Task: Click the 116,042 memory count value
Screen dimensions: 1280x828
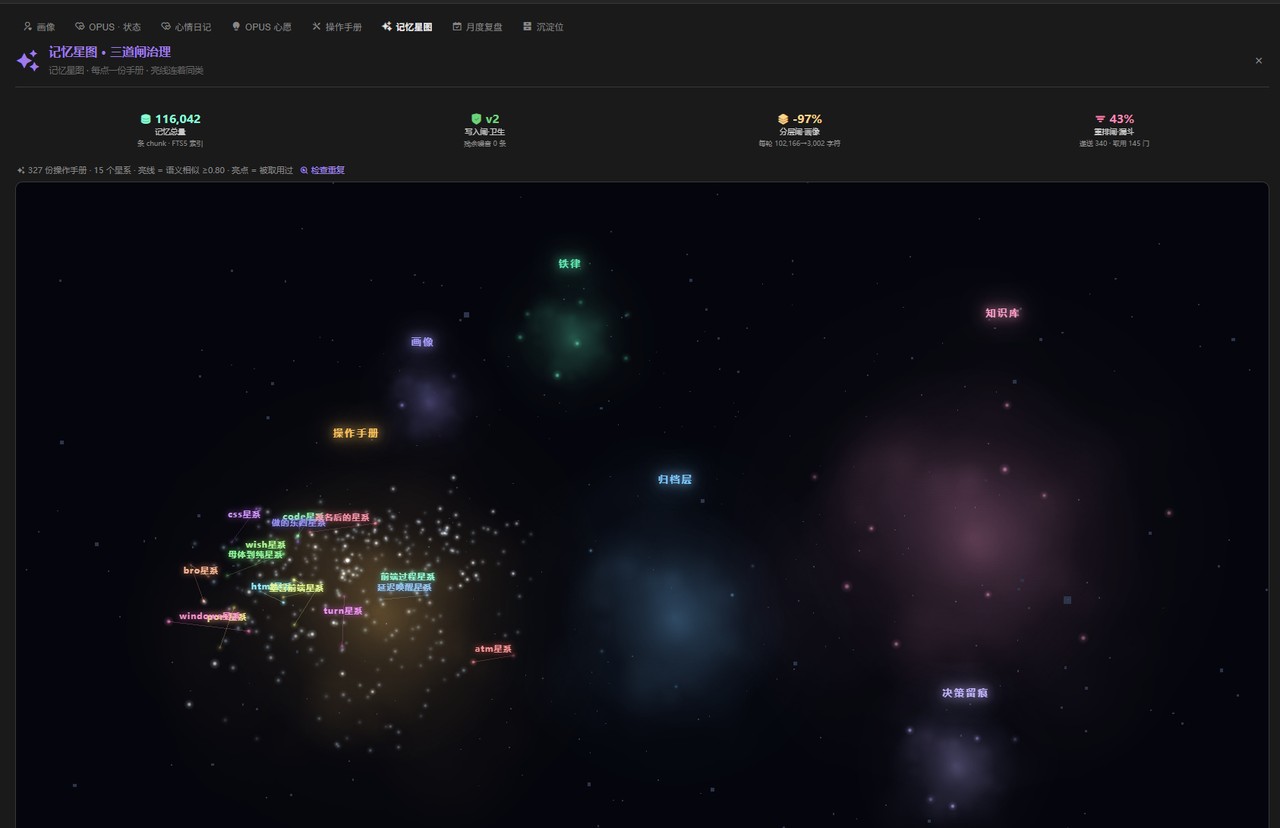Action: point(178,119)
